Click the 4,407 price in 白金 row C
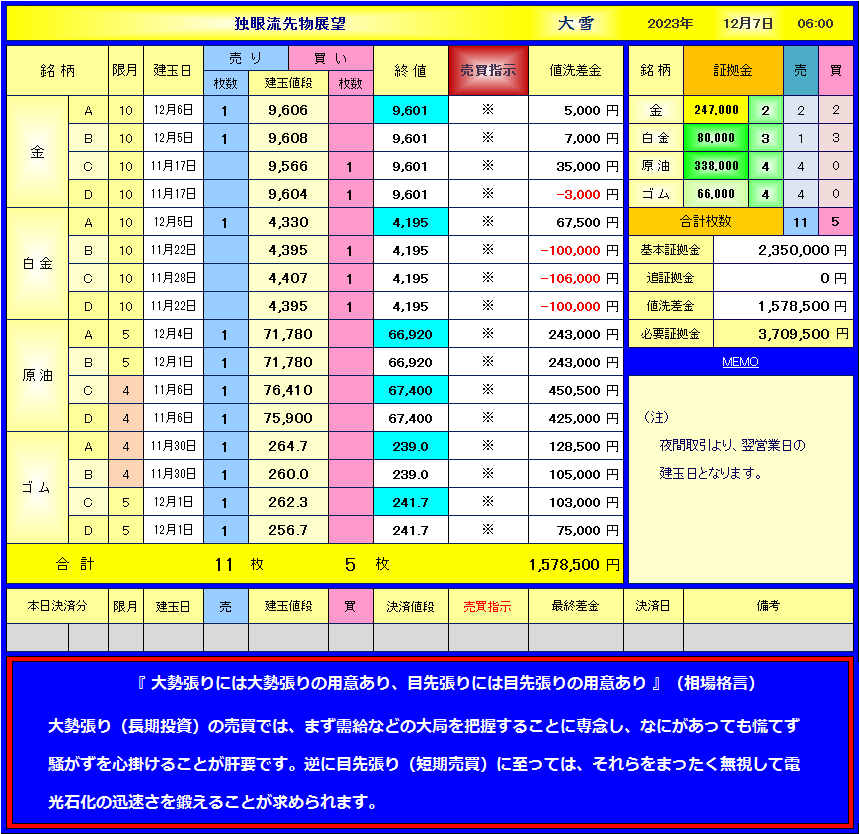The height and width of the screenshot is (834, 859). pos(288,278)
